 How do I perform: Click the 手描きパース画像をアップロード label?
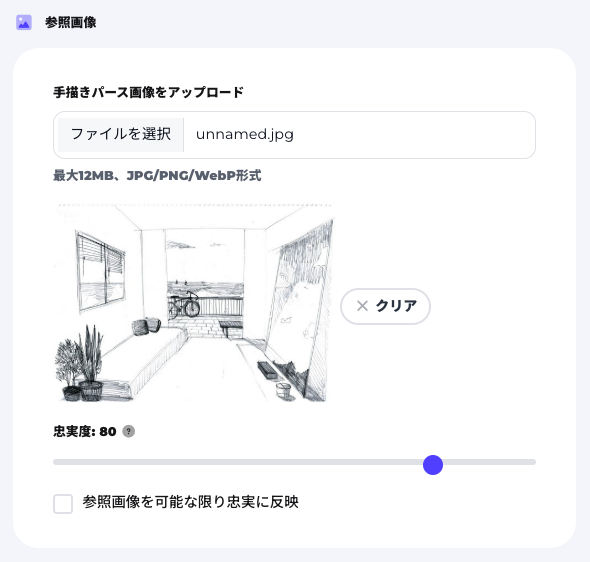click(148, 92)
